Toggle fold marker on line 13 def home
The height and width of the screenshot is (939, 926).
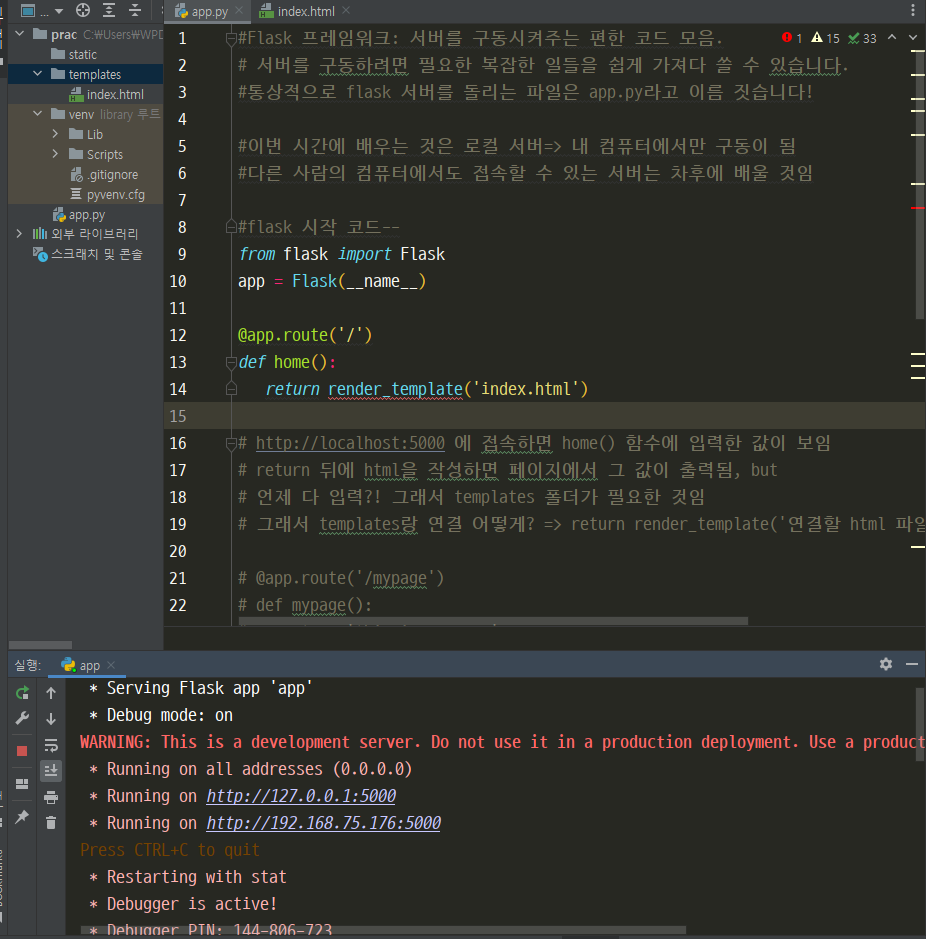pos(231,362)
